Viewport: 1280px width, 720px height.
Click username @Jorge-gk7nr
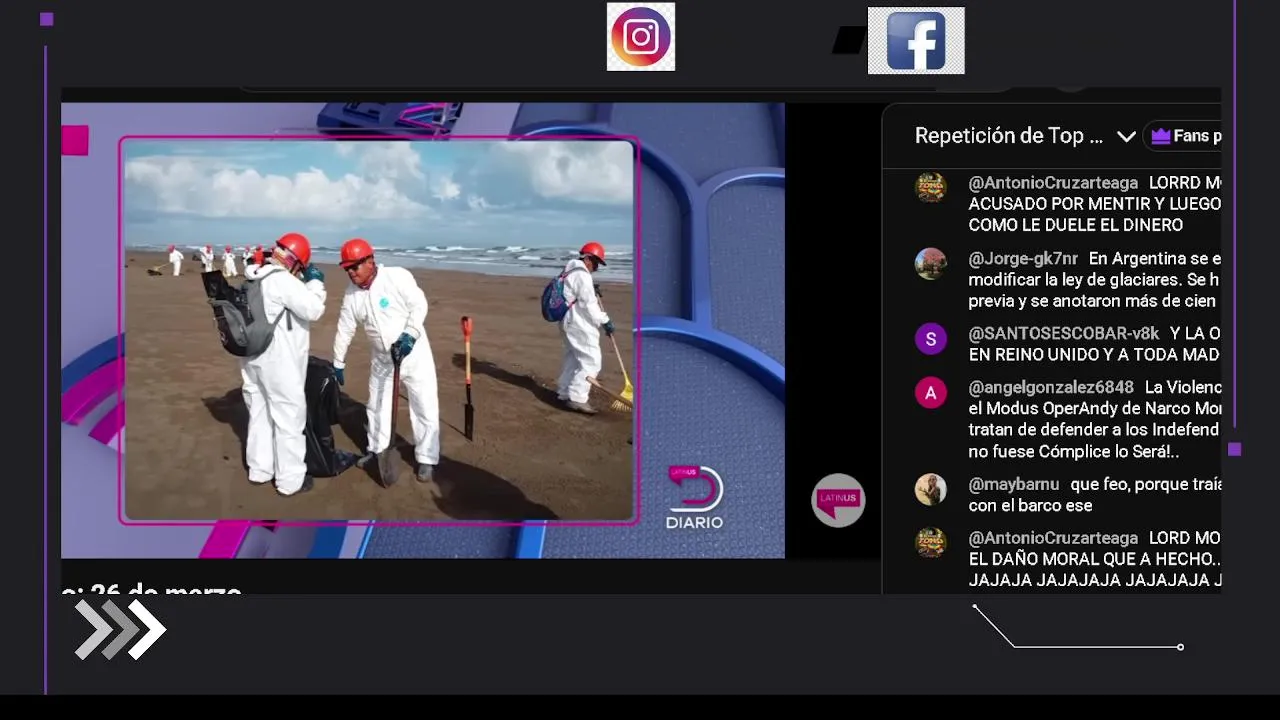[x=1023, y=258]
